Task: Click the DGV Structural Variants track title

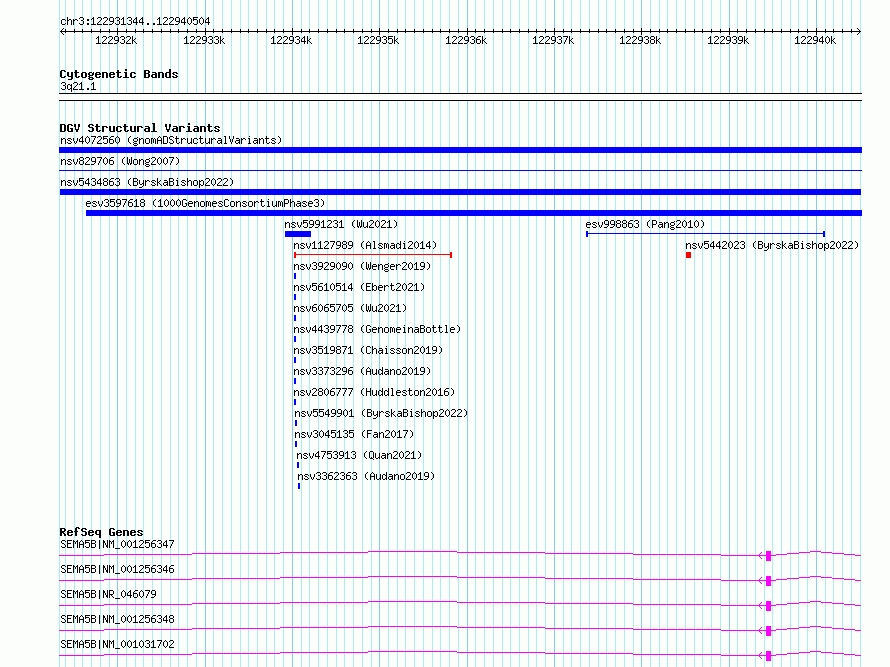Action: tap(140, 128)
